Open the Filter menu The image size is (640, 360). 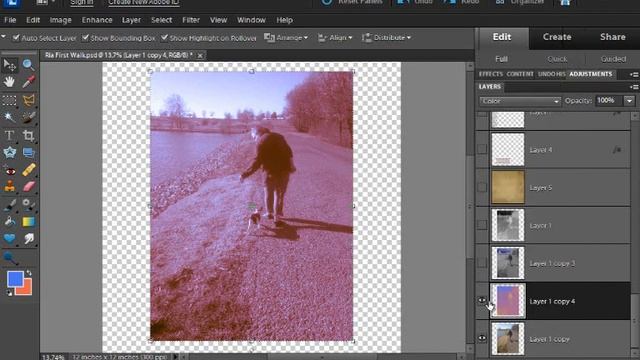point(191,20)
